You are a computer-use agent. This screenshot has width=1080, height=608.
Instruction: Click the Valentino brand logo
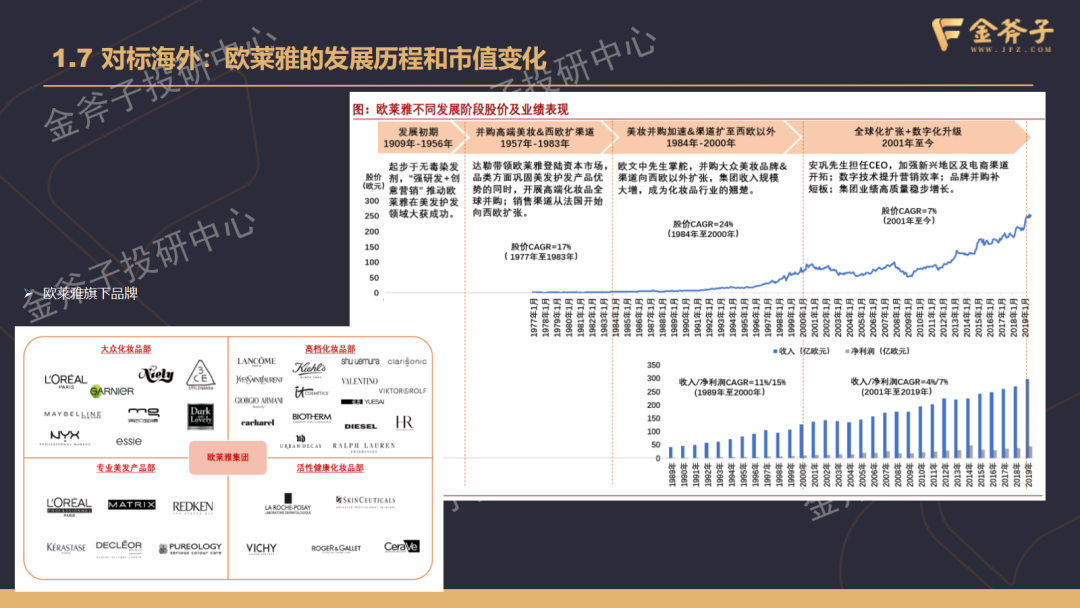point(360,381)
